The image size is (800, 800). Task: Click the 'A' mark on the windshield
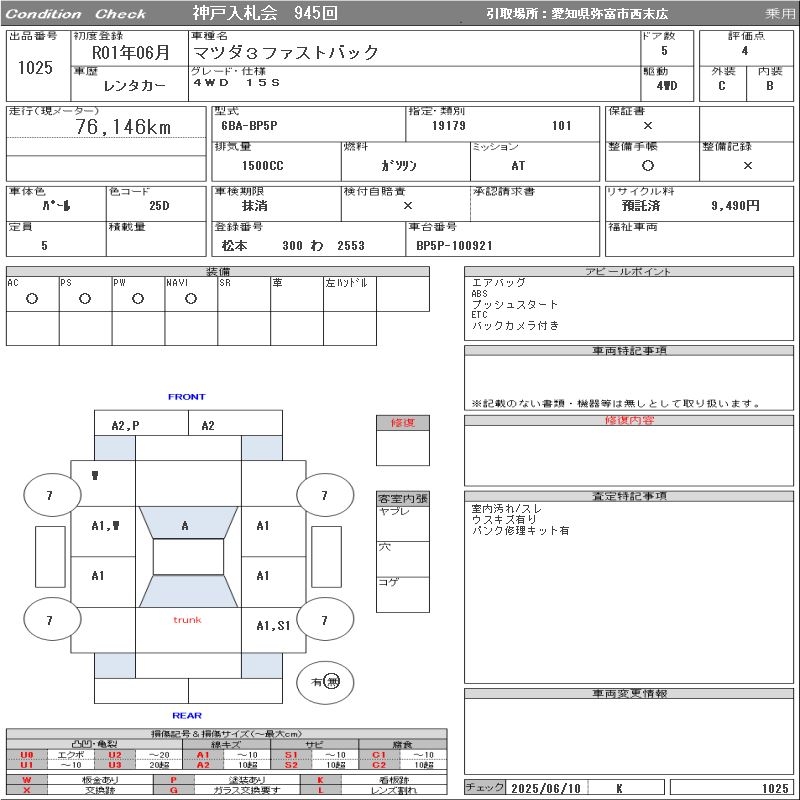coord(185,526)
